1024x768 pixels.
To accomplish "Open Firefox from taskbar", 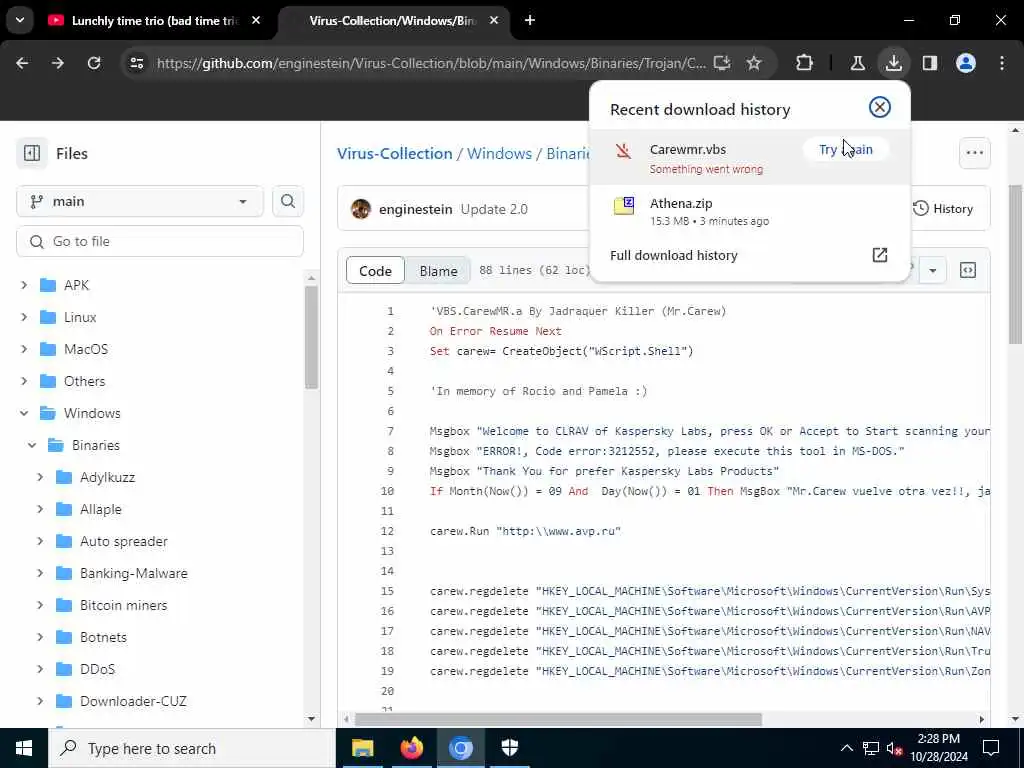I will (411, 748).
